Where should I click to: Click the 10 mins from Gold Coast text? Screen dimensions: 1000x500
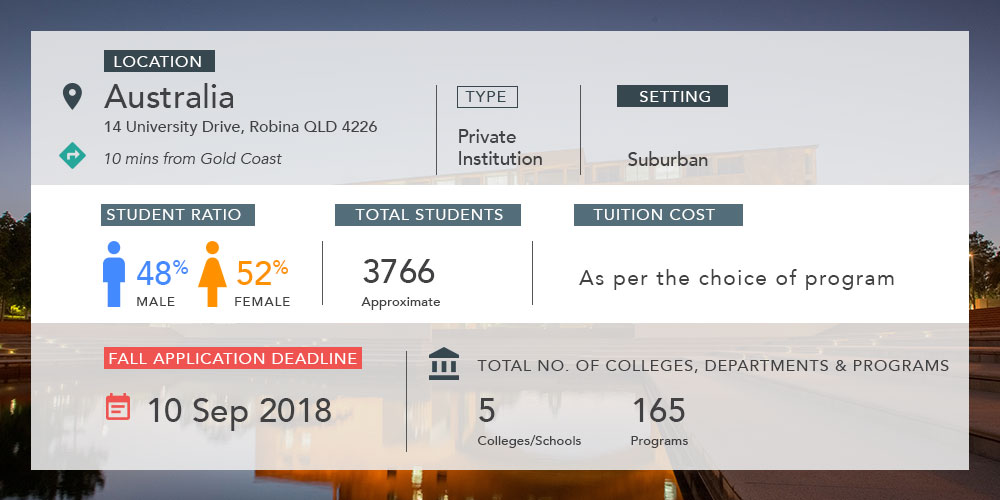(193, 159)
